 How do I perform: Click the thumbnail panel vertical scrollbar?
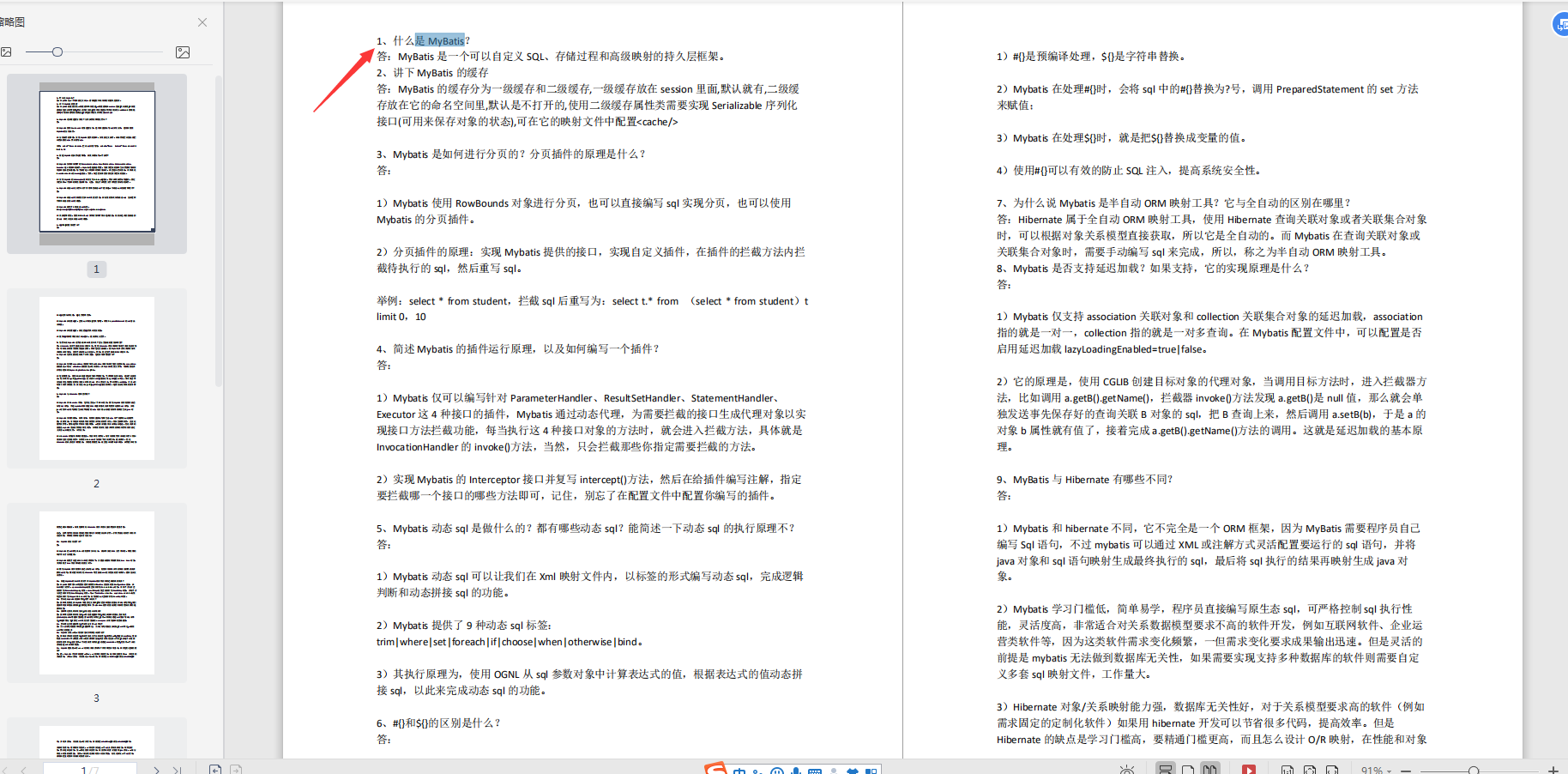point(218,232)
